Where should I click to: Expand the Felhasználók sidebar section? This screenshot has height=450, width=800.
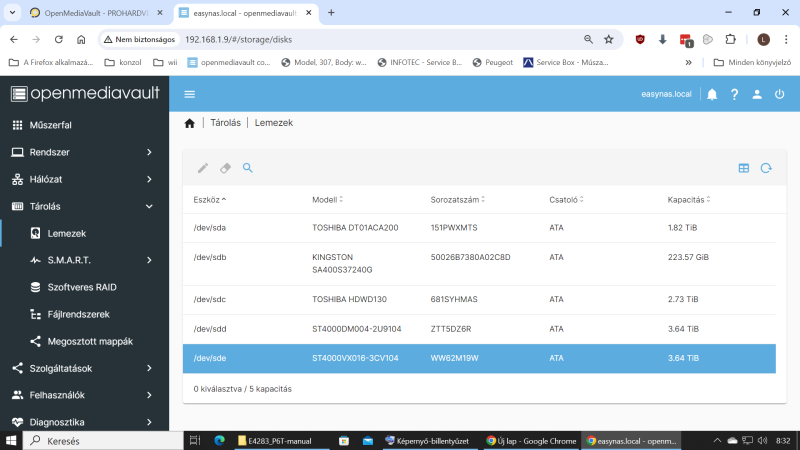(x=84, y=395)
